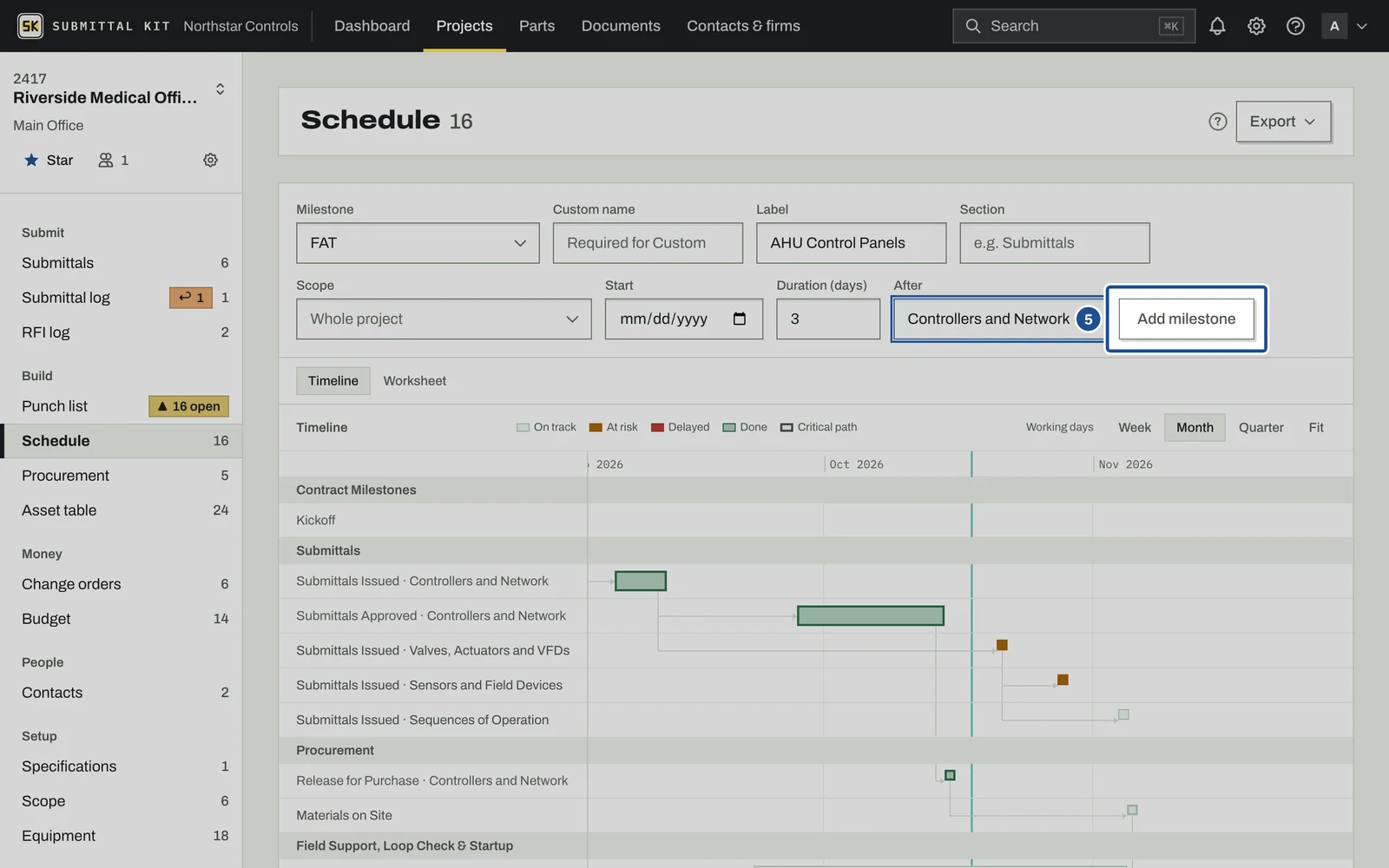
Task: Open Procurement in sidebar
Action: point(121,476)
